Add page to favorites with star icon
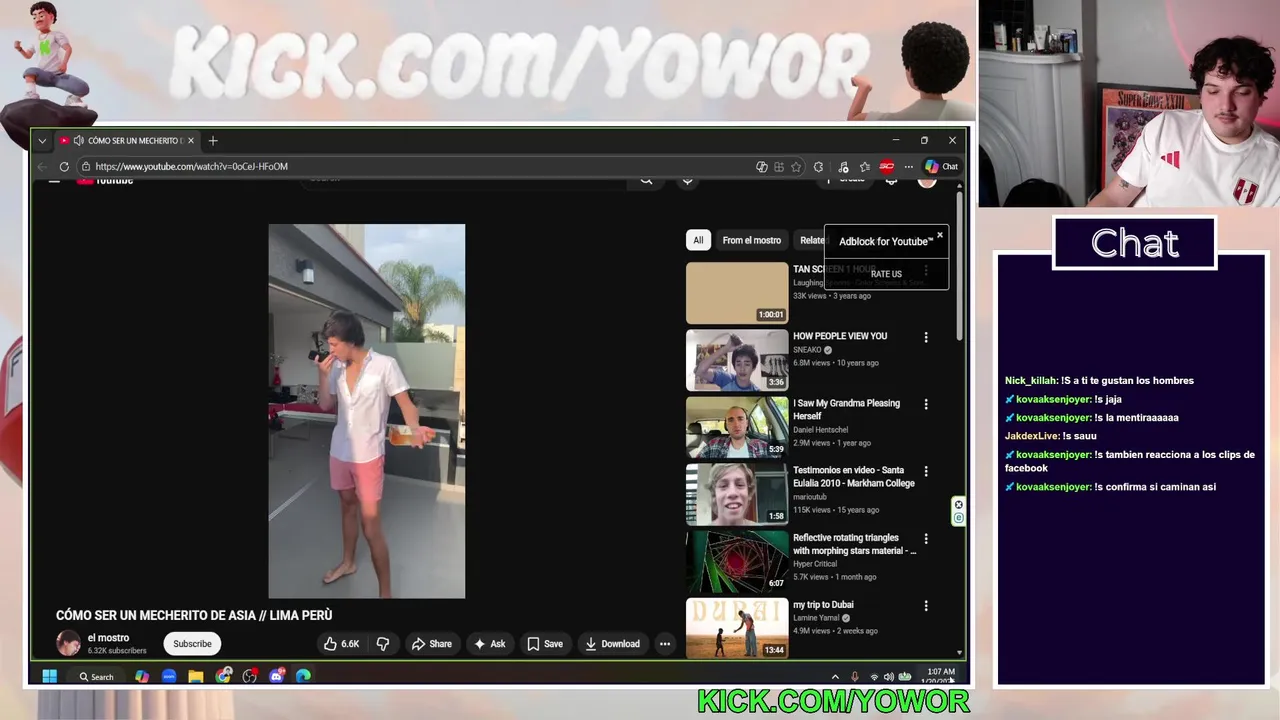Viewport: 1280px width, 720px height. click(x=796, y=167)
